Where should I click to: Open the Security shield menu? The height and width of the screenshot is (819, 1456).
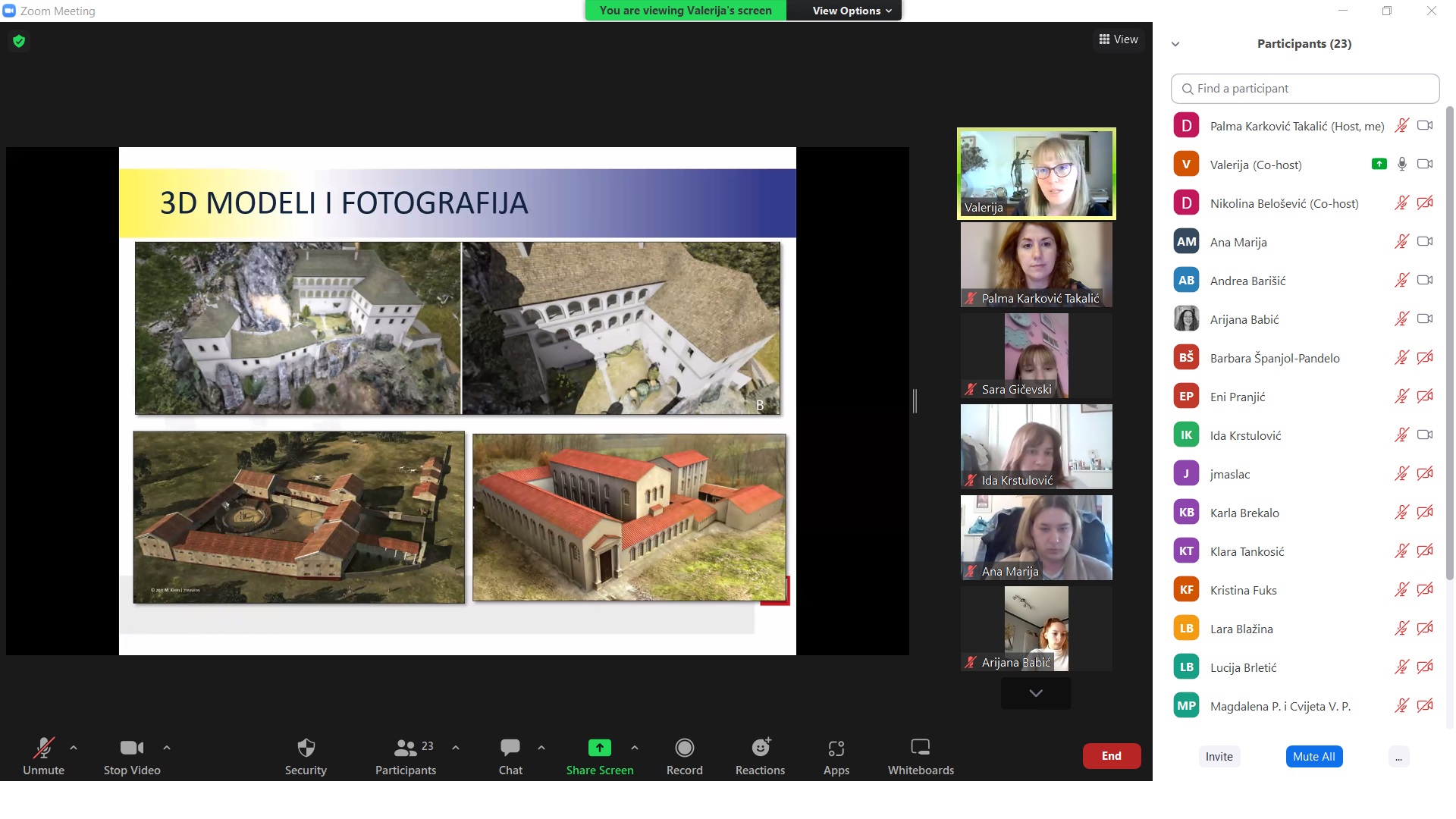306,756
